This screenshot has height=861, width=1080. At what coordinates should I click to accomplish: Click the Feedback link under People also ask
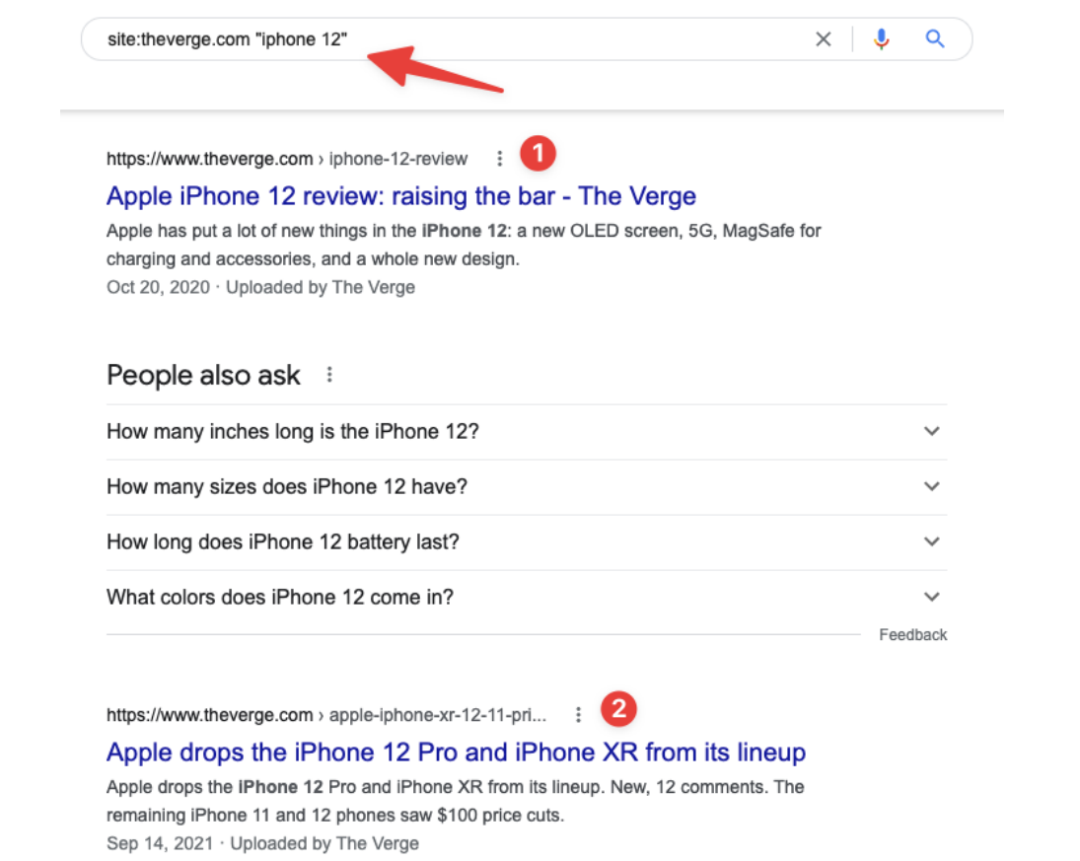click(913, 635)
